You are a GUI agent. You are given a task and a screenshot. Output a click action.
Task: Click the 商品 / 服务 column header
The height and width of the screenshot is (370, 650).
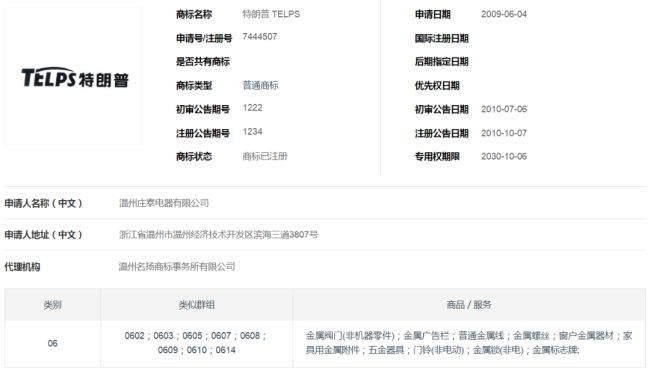click(x=469, y=305)
